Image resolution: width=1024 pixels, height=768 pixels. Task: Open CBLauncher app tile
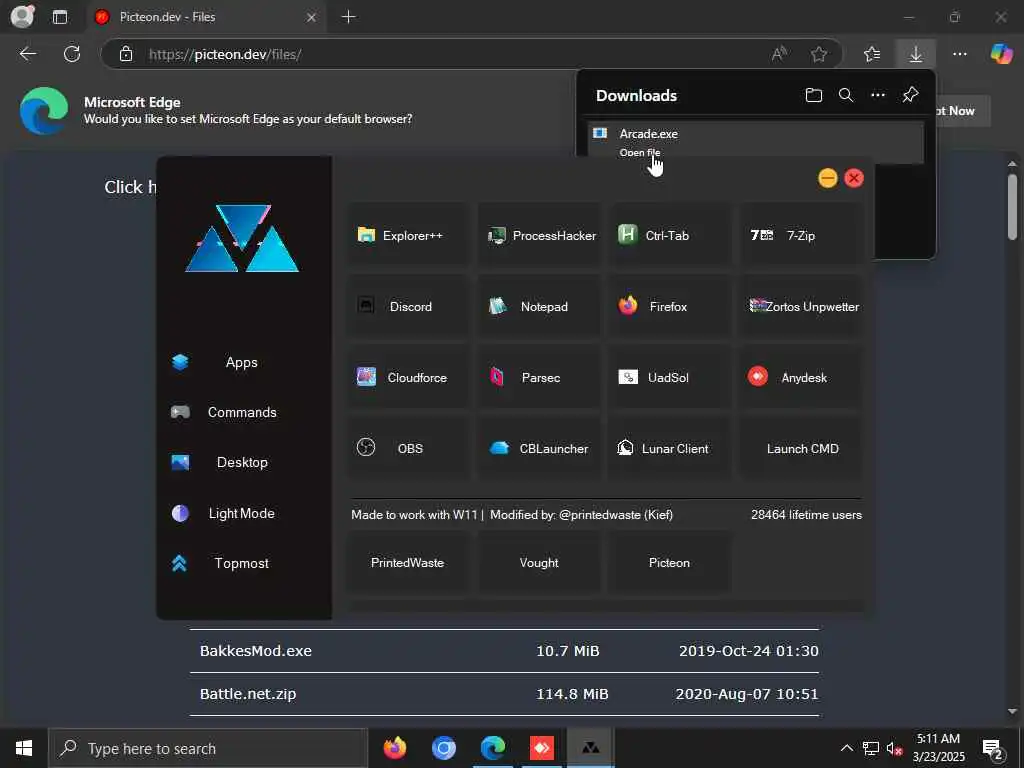[539, 449]
